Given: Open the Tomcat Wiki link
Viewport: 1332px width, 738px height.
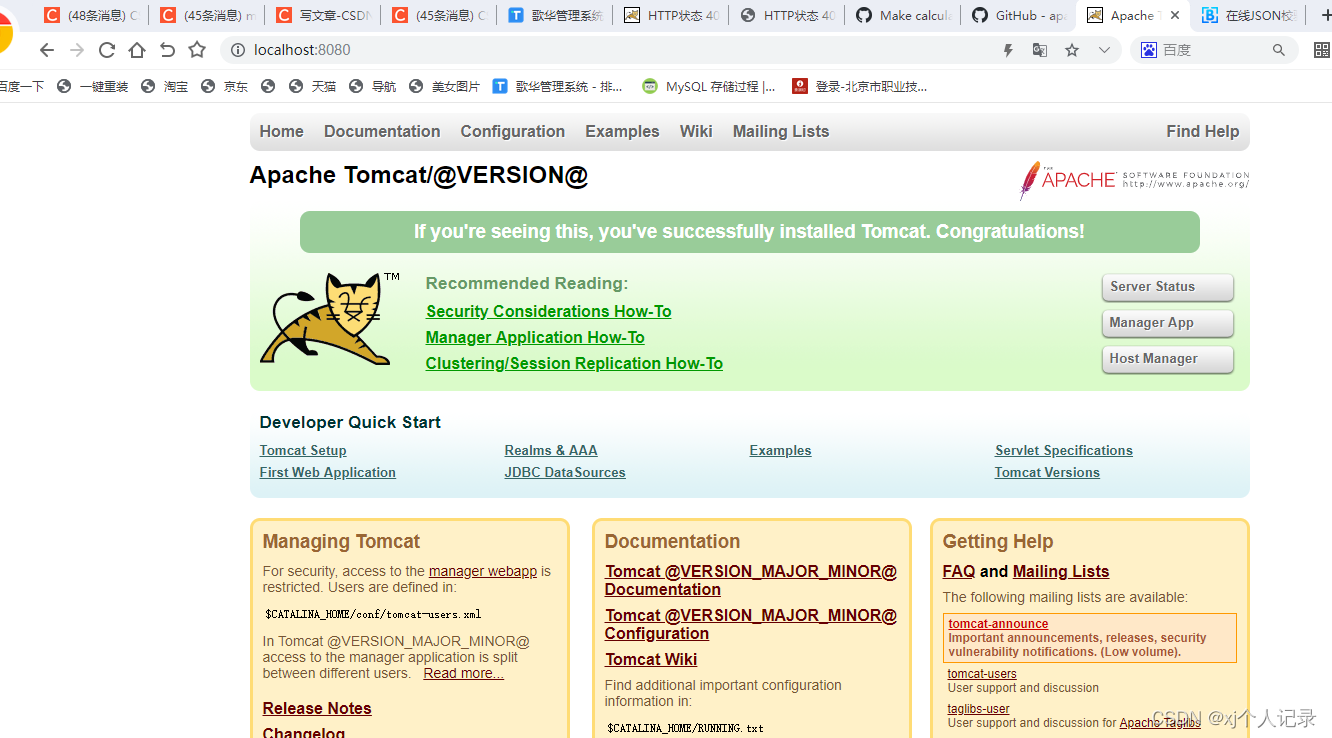Looking at the screenshot, I should 651,659.
